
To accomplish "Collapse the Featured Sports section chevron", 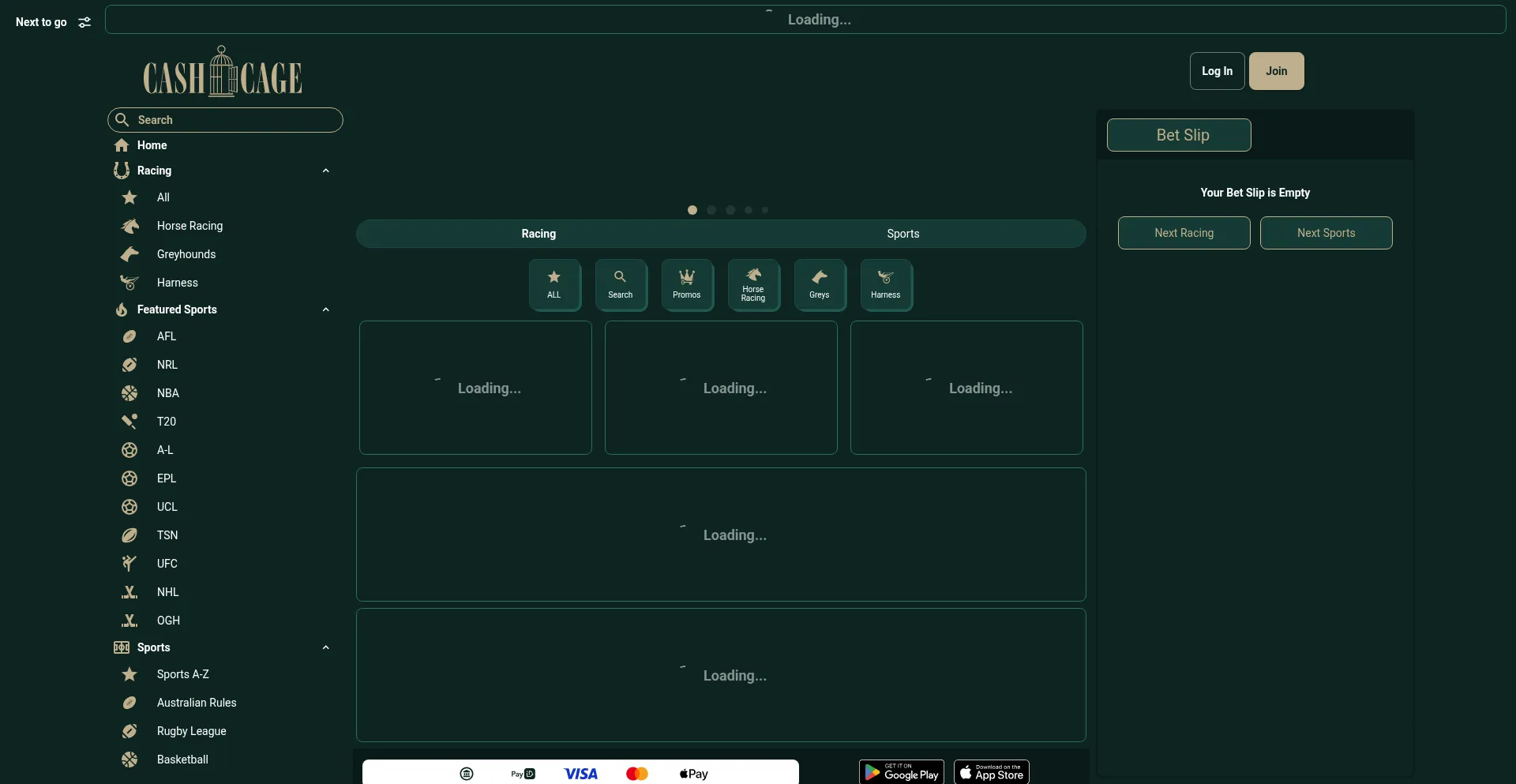I will point(325,309).
